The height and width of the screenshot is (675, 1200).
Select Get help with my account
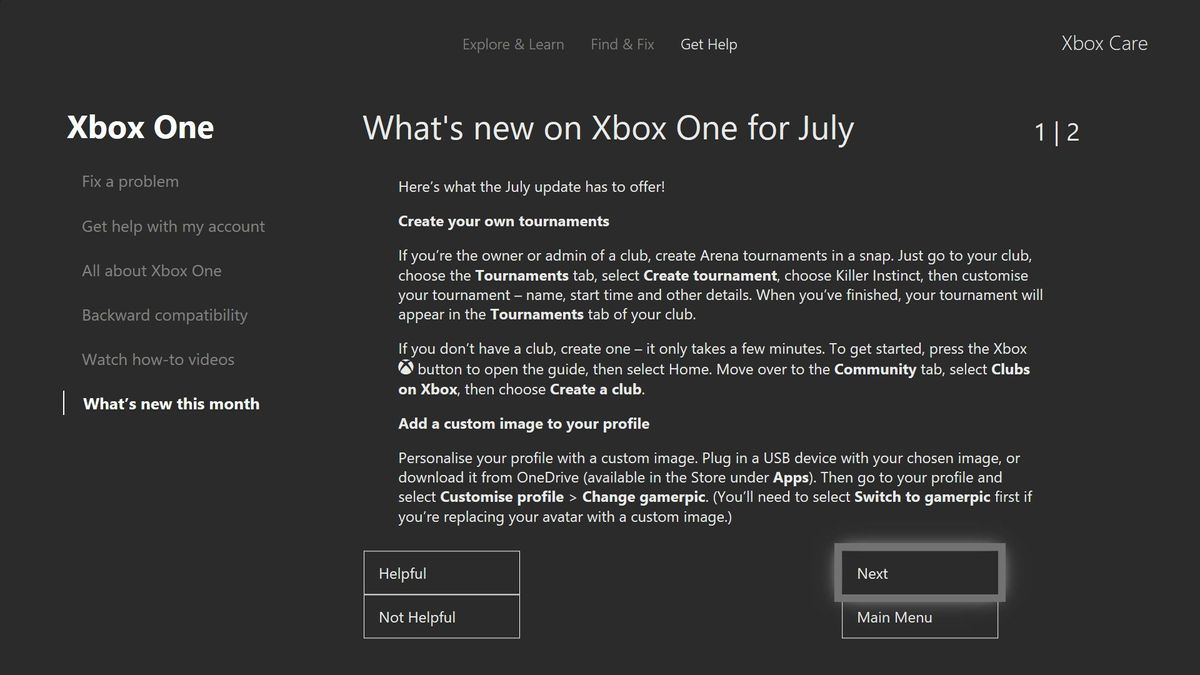pos(172,226)
